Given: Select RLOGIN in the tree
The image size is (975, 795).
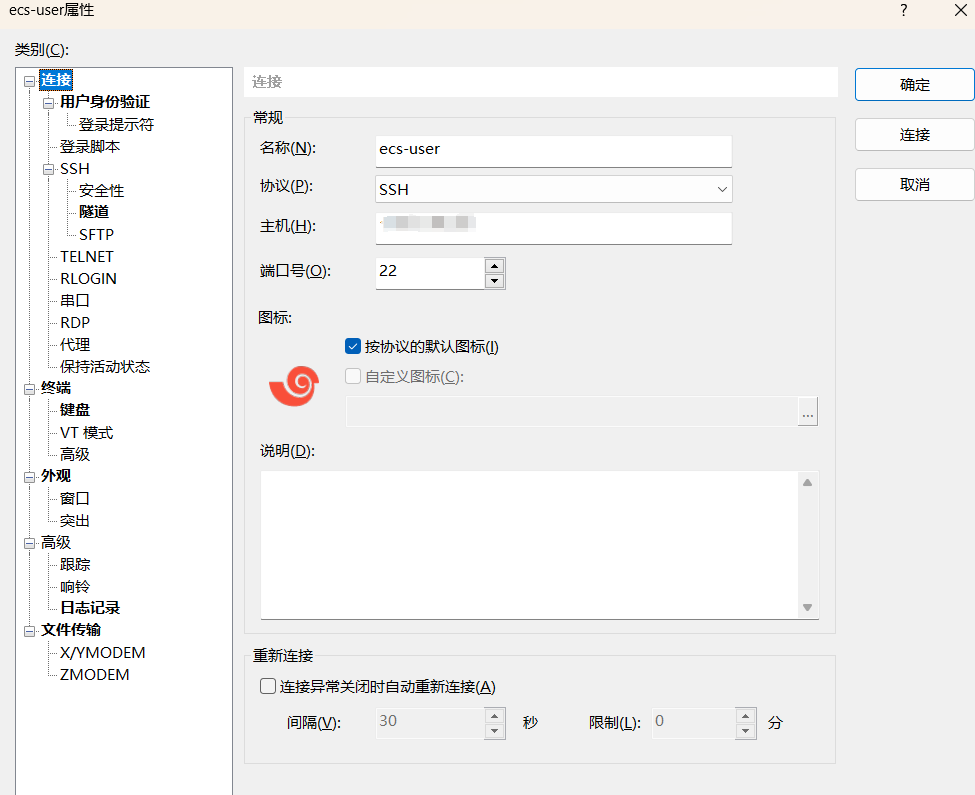Looking at the screenshot, I should [x=88, y=278].
